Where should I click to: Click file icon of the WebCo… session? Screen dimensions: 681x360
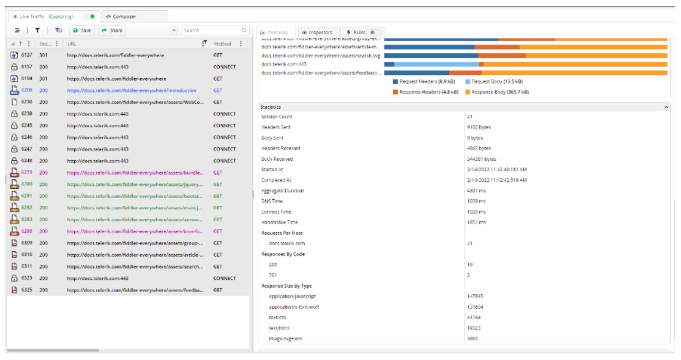click(14, 102)
